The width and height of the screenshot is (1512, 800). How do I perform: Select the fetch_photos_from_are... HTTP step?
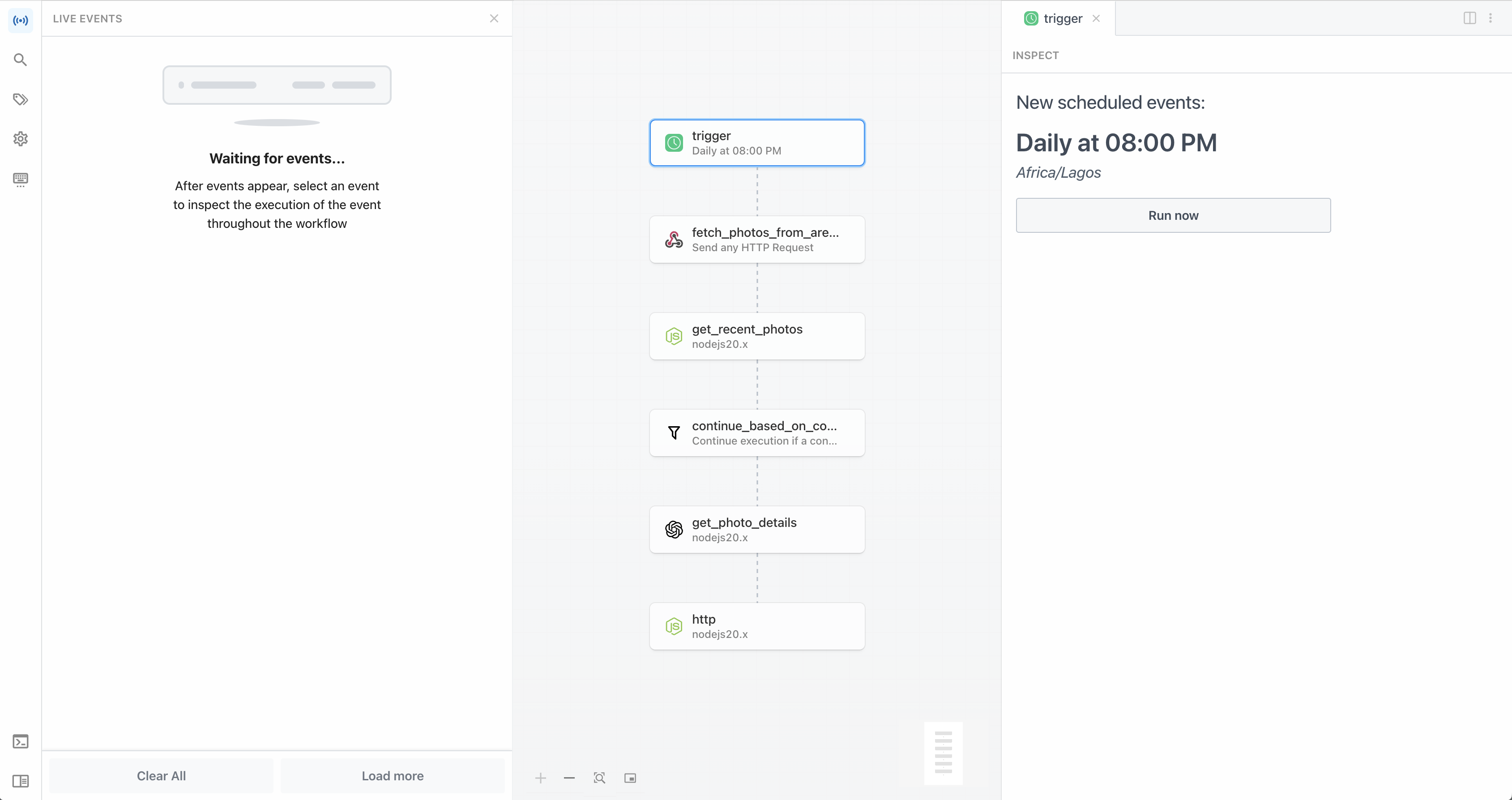[x=757, y=240]
